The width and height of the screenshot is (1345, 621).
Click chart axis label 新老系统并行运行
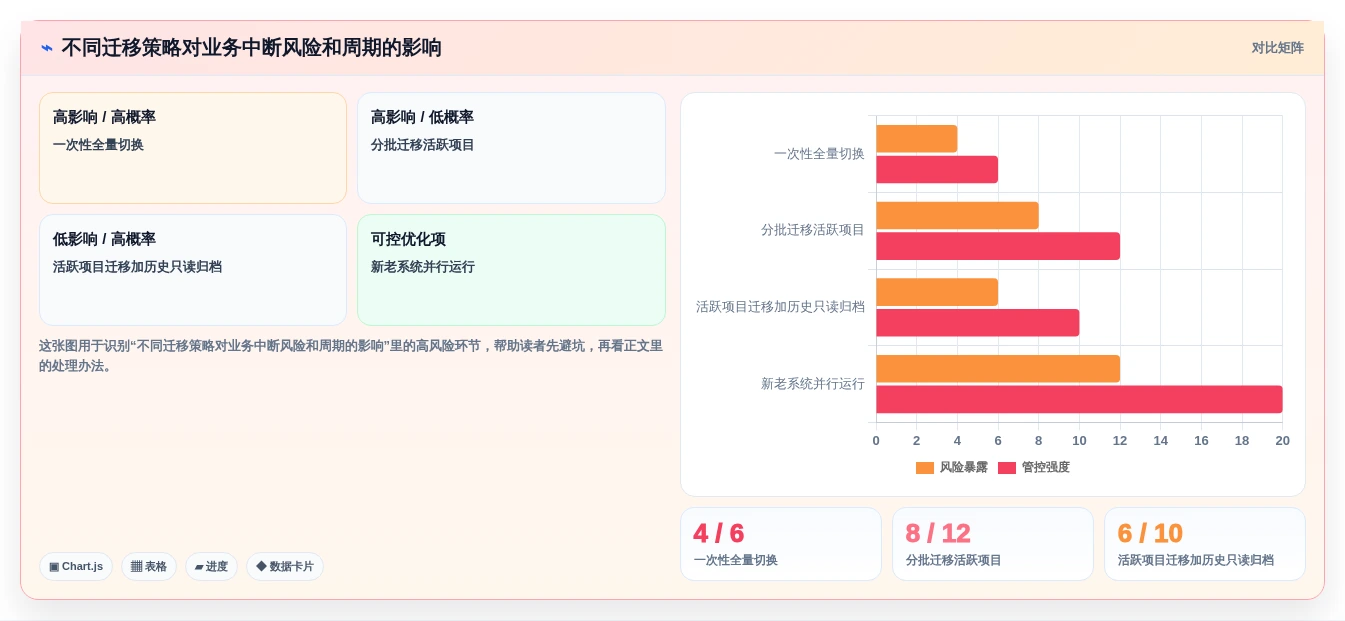click(x=813, y=384)
